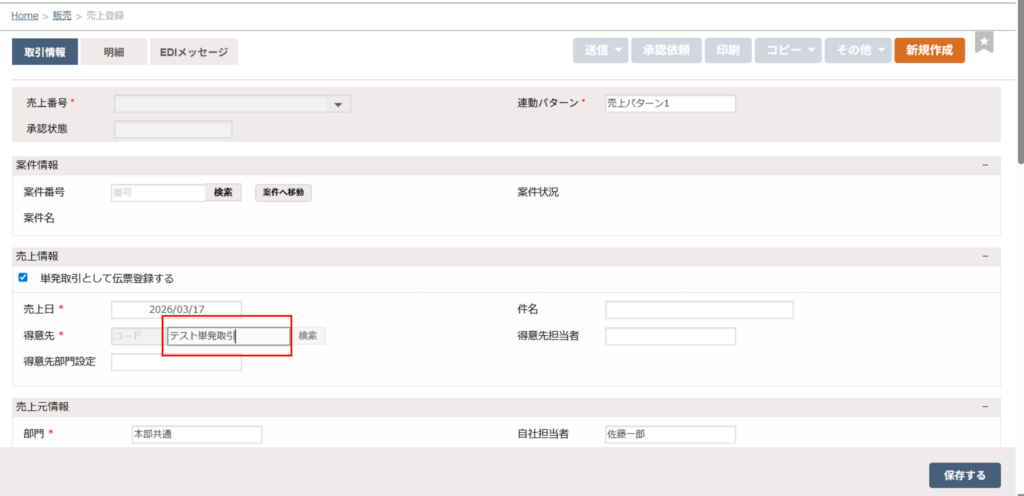Collapse the 売上情報 section

click(x=985, y=257)
